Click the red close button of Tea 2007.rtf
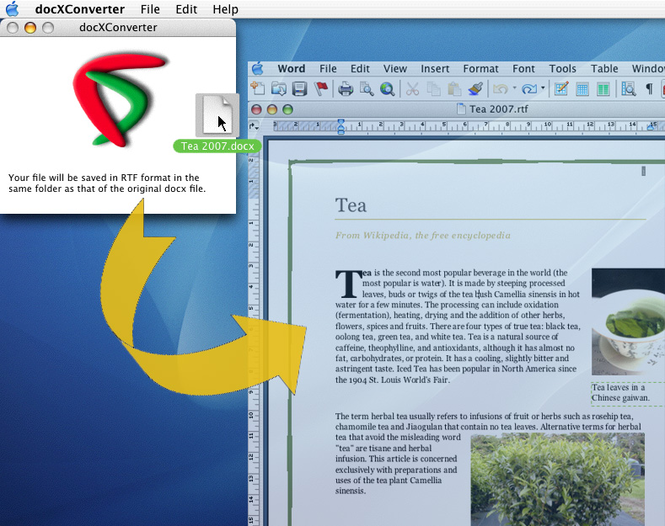 point(256,109)
